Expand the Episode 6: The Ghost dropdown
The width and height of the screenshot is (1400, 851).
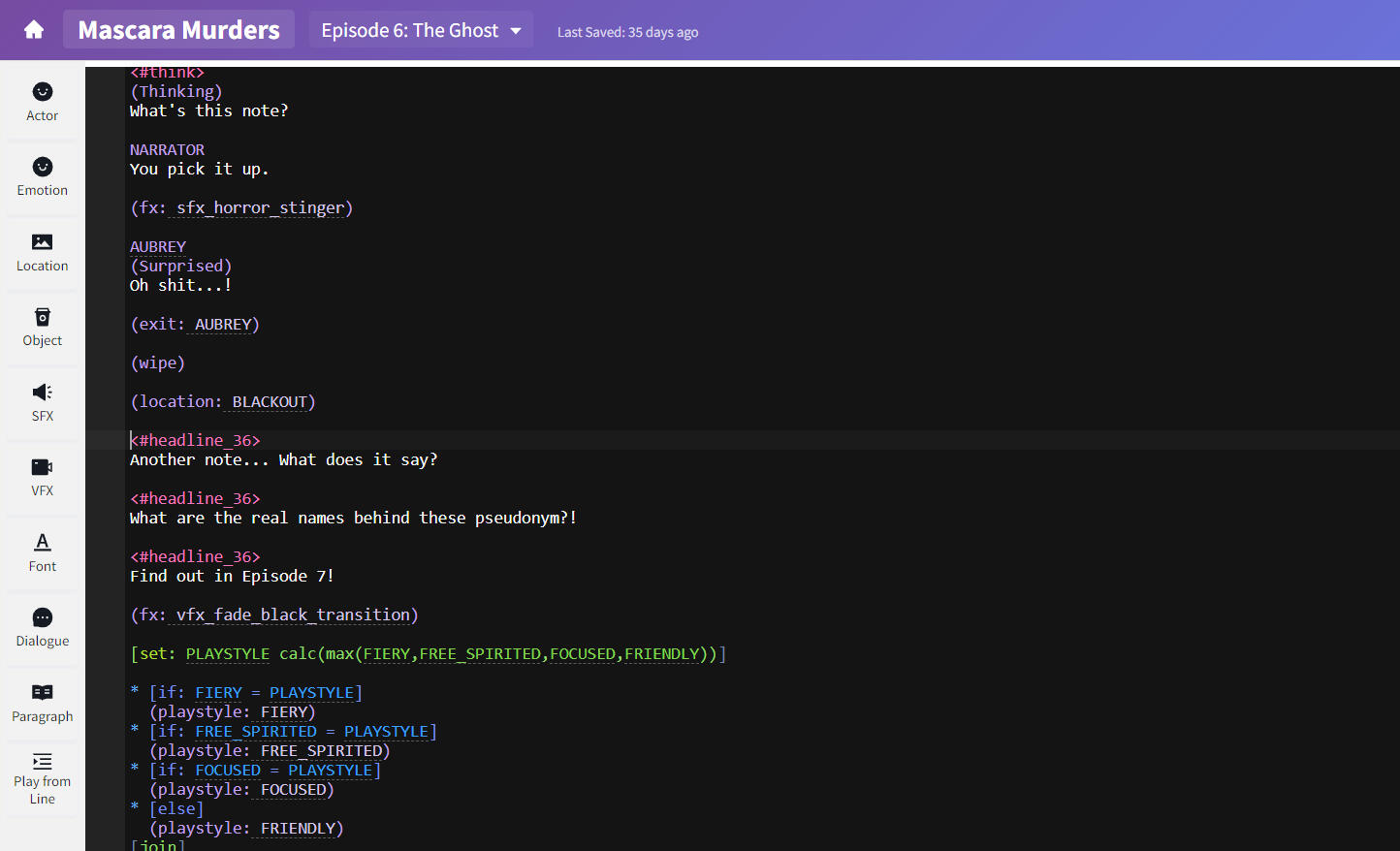[x=421, y=30]
